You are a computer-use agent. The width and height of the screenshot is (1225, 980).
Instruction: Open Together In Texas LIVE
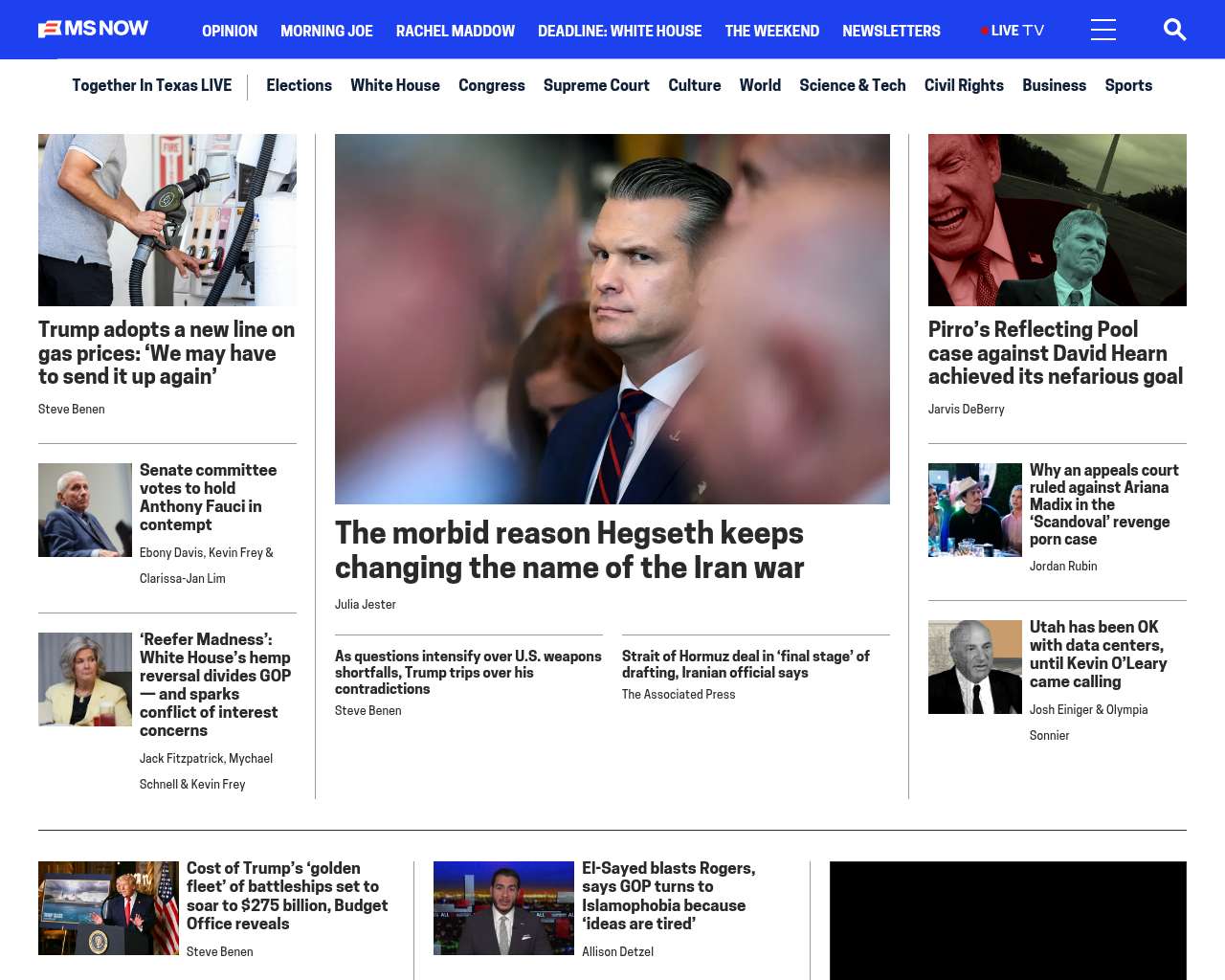(x=151, y=85)
